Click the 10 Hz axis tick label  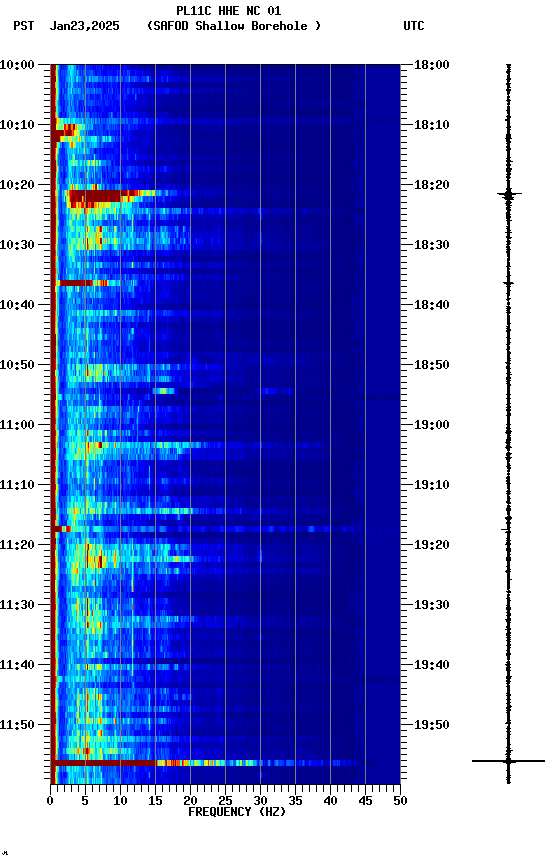coord(120,801)
